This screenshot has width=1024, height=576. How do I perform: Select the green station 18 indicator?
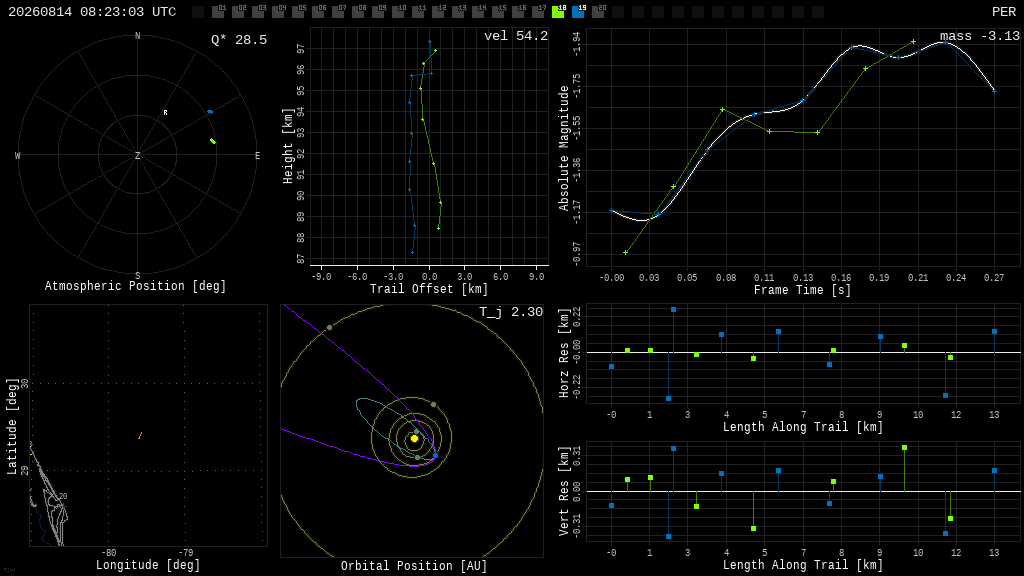558,11
